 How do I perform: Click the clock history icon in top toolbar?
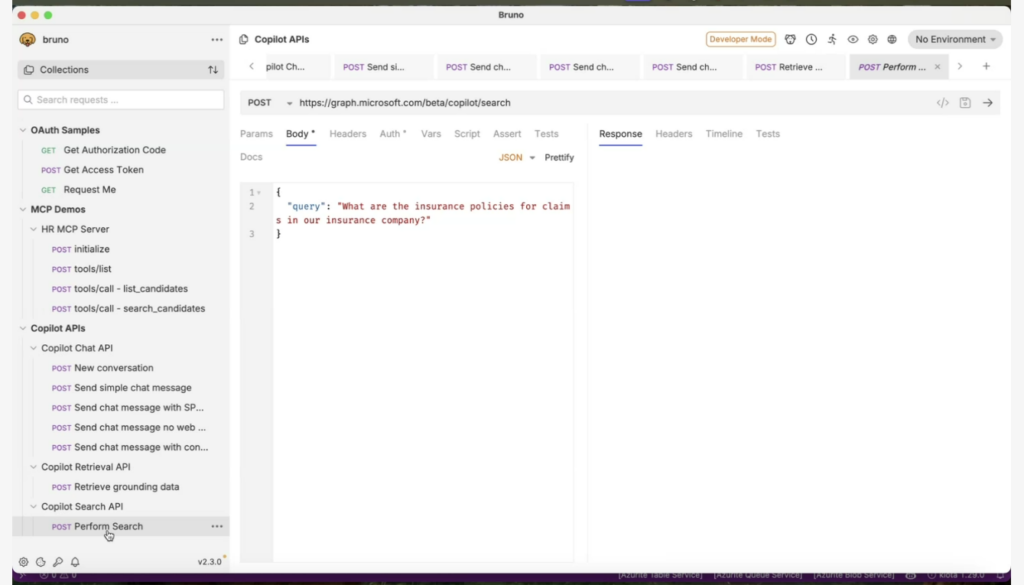click(811, 40)
